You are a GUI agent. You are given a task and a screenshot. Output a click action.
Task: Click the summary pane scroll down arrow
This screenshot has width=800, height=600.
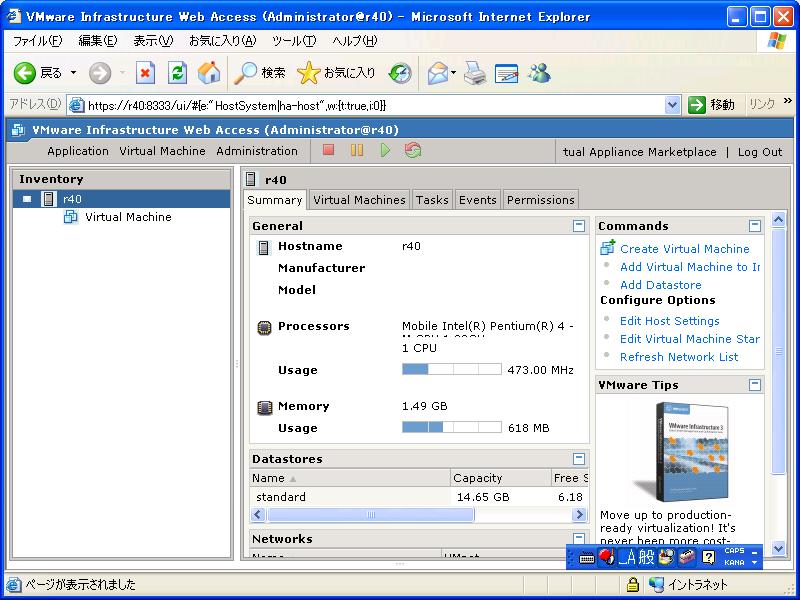coord(778,549)
